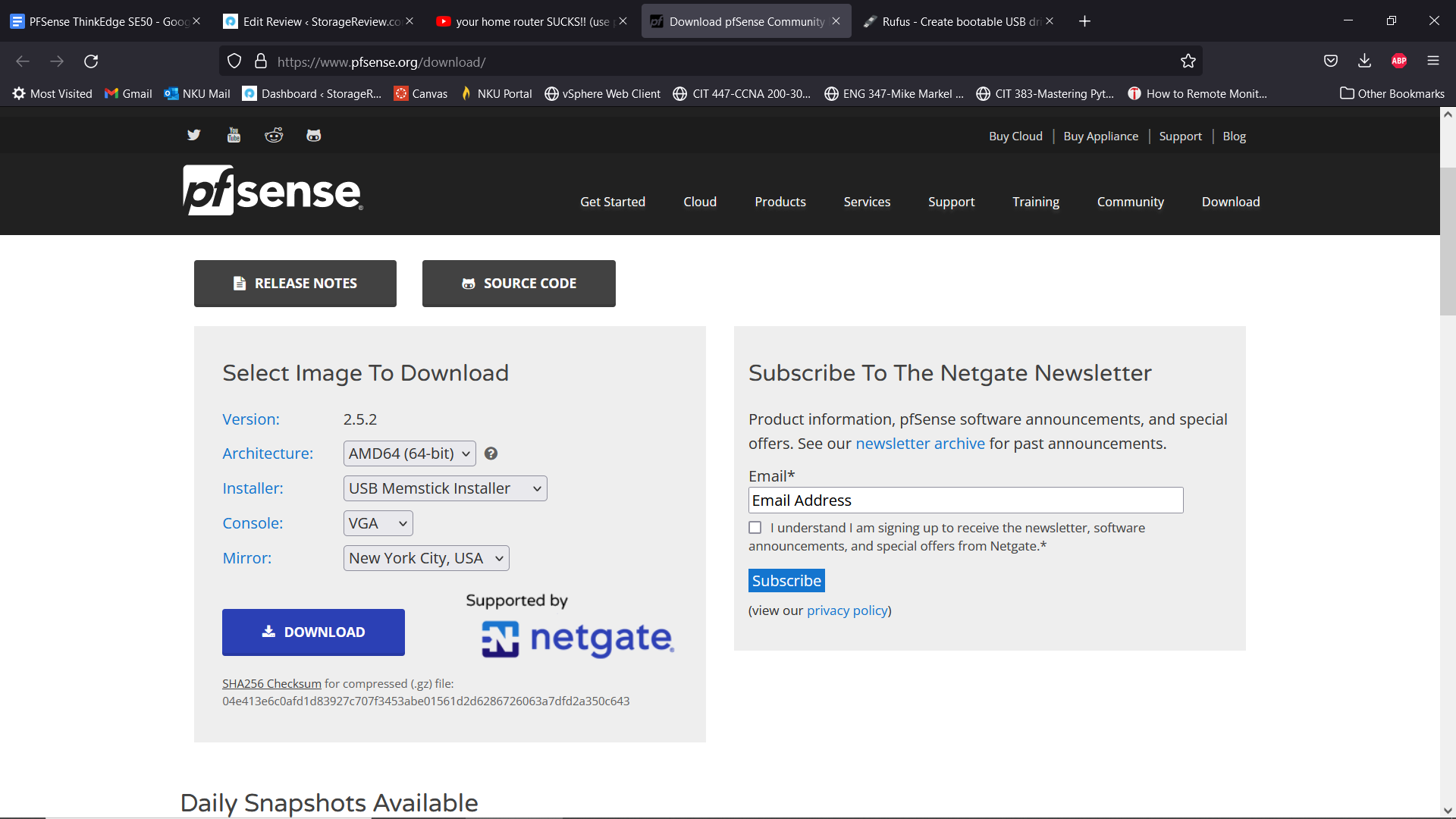Click the browser reload button
The width and height of the screenshot is (1456, 819).
pyautogui.click(x=91, y=61)
